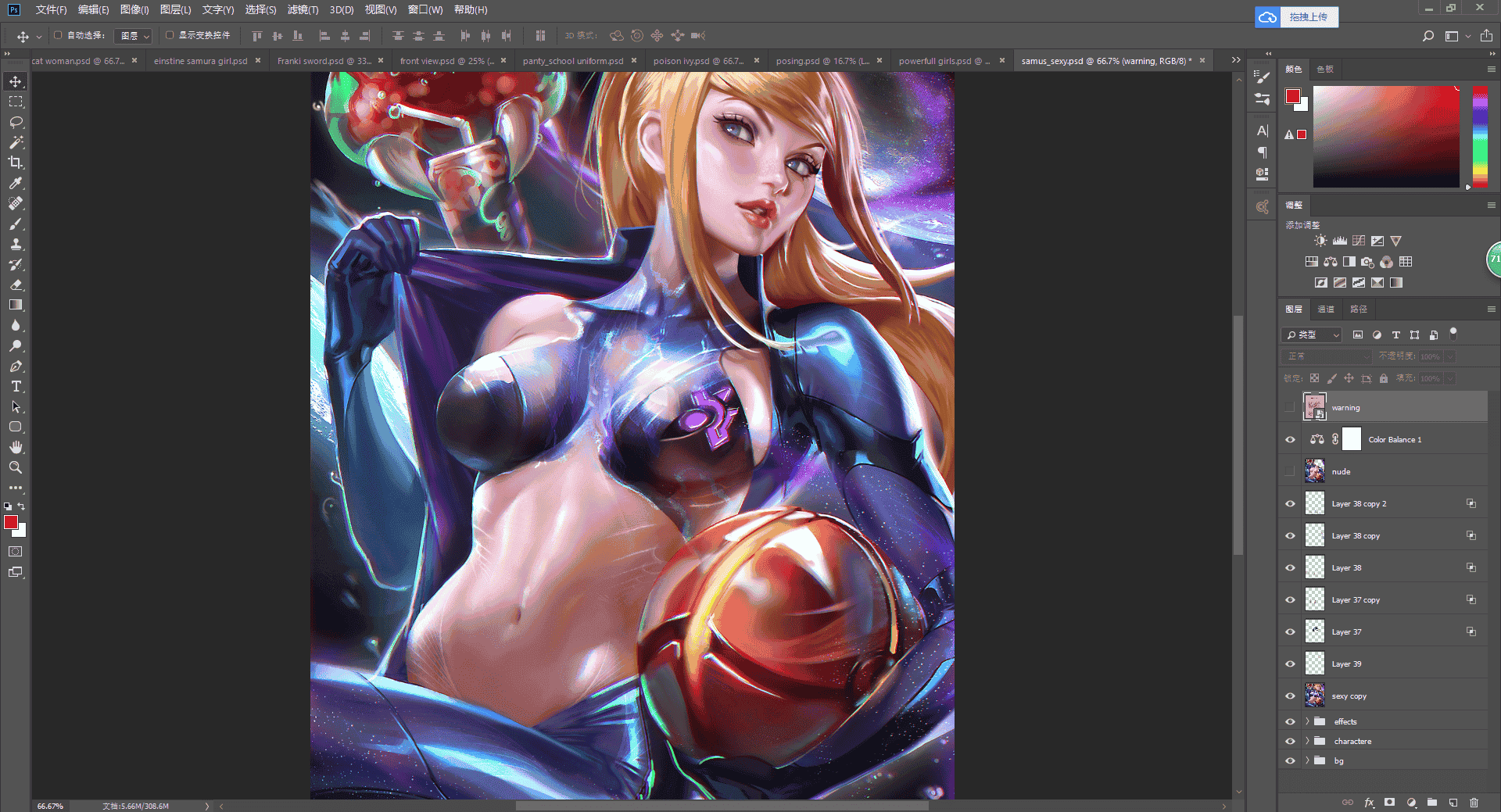
Task: Click the delete layer trash icon
Action: [1474, 803]
